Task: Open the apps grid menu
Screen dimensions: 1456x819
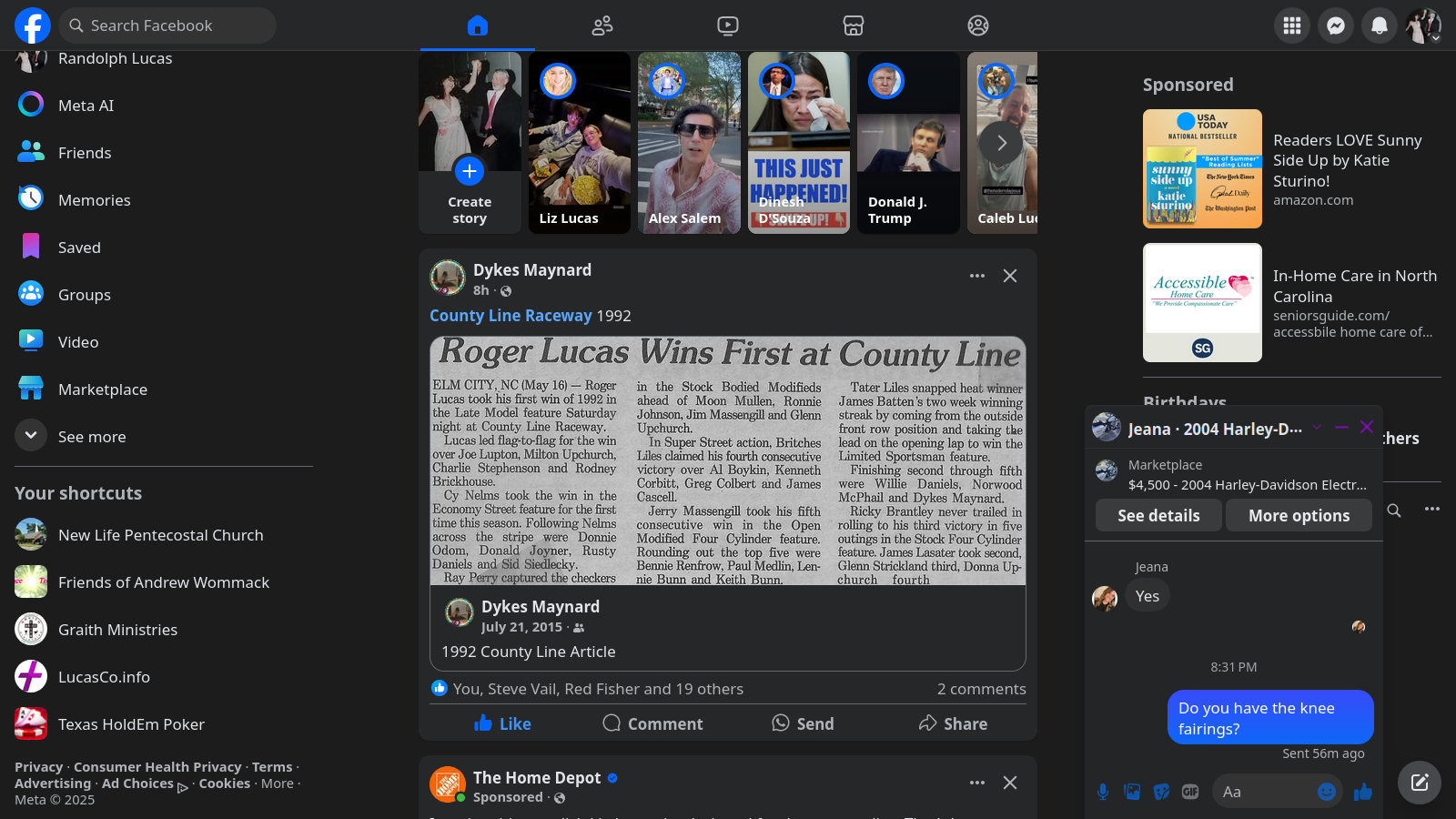Action: tap(1291, 25)
